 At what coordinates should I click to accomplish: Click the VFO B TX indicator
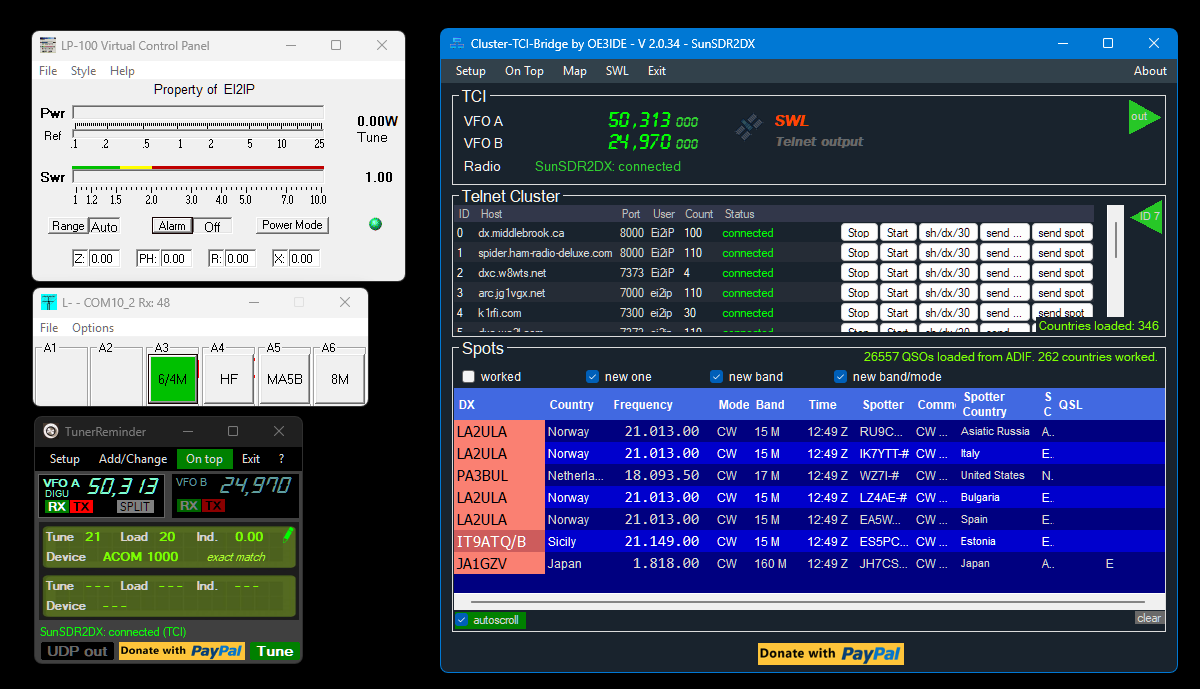213,506
